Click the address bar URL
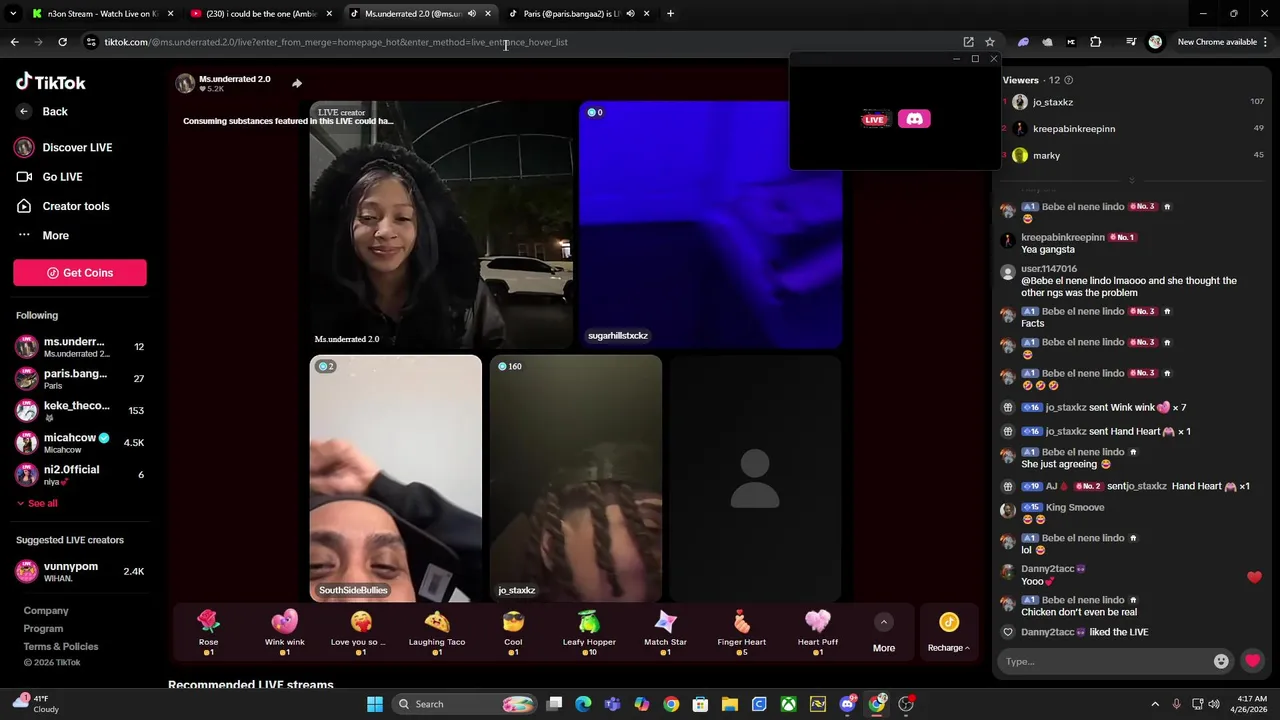This screenshot has height=720, width=1280. point(336,42)
